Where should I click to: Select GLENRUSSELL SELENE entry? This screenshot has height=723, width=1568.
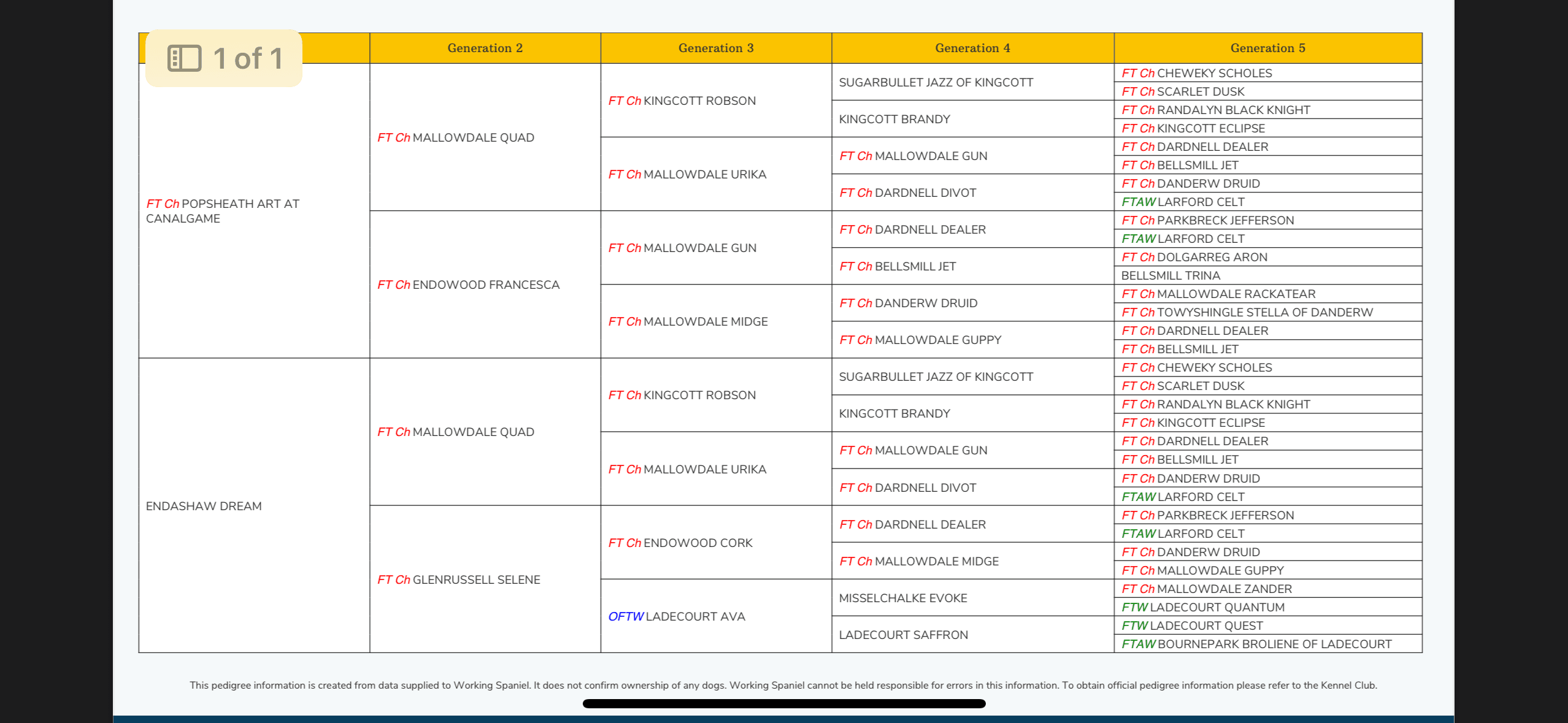[459, 580]
